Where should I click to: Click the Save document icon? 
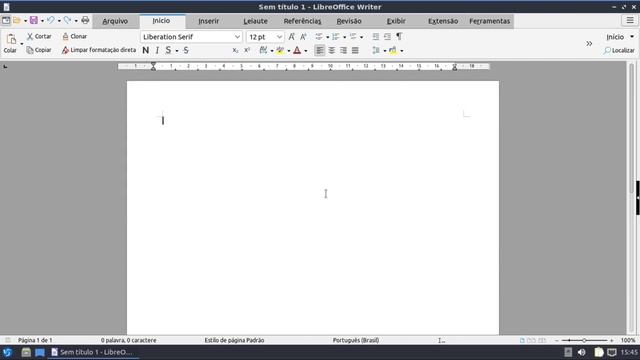pyautogui.click(x=33, y=20)
